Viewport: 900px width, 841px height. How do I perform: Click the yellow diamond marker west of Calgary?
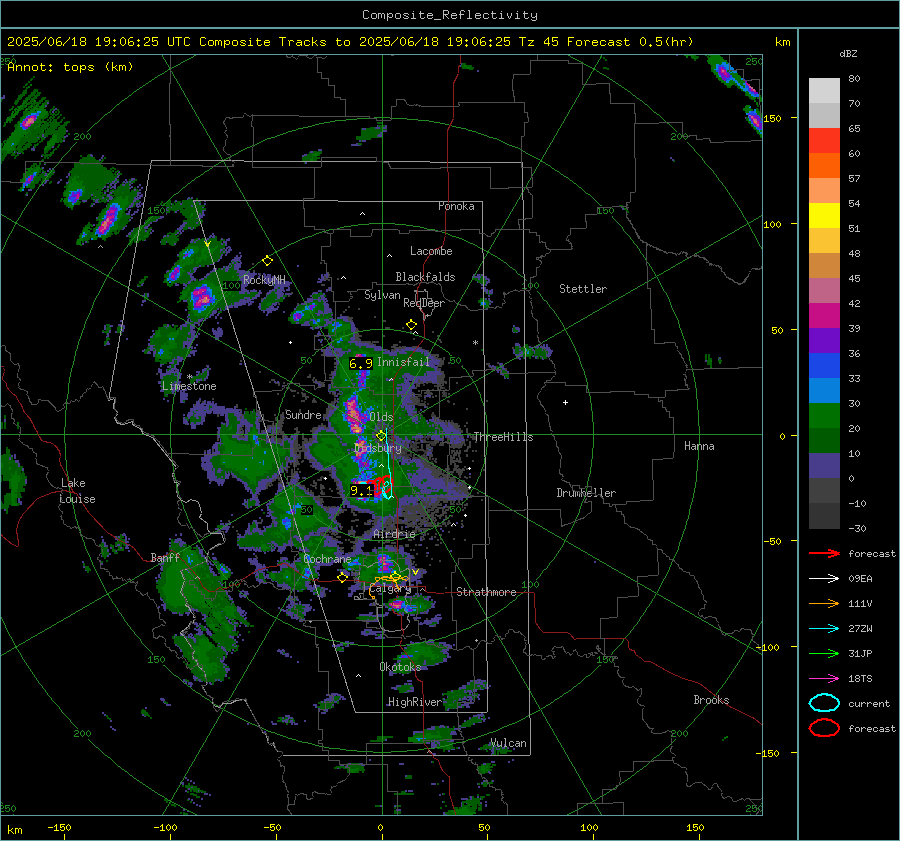click(x=343, y=578)
